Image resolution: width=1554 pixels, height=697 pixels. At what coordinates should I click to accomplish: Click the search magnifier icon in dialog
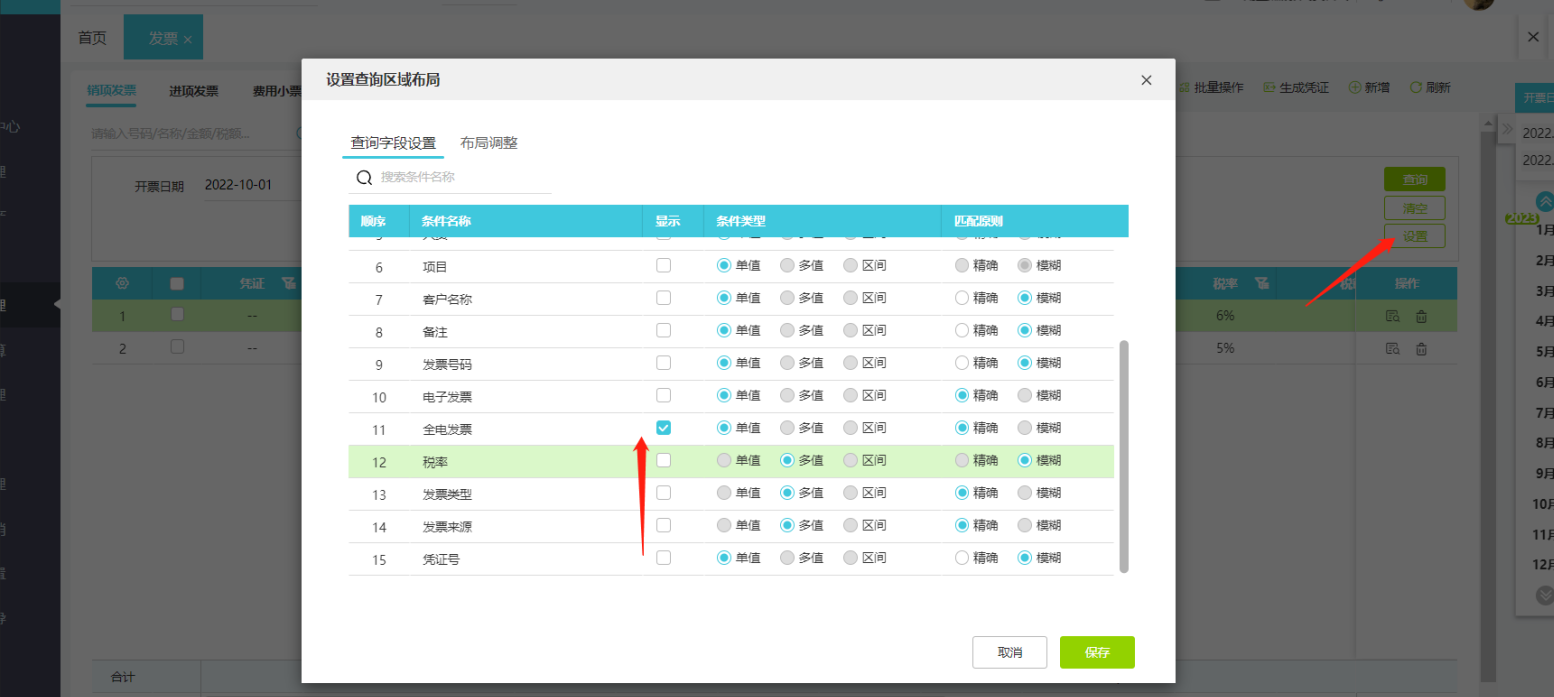tap(364, 177)
